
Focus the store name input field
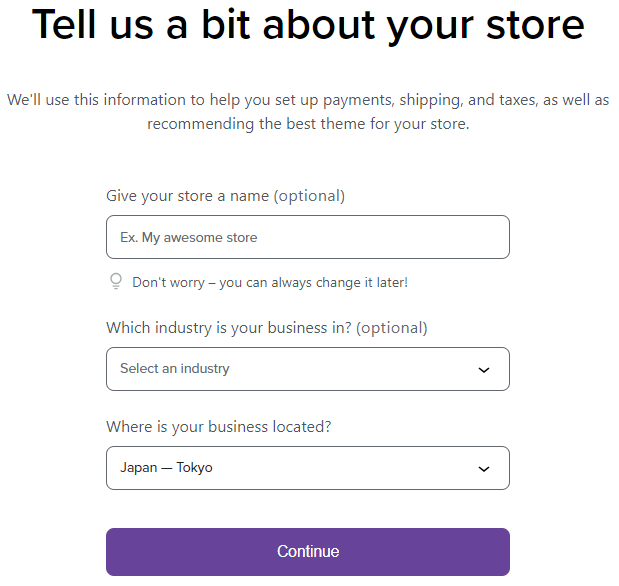[x=307, y=238]
